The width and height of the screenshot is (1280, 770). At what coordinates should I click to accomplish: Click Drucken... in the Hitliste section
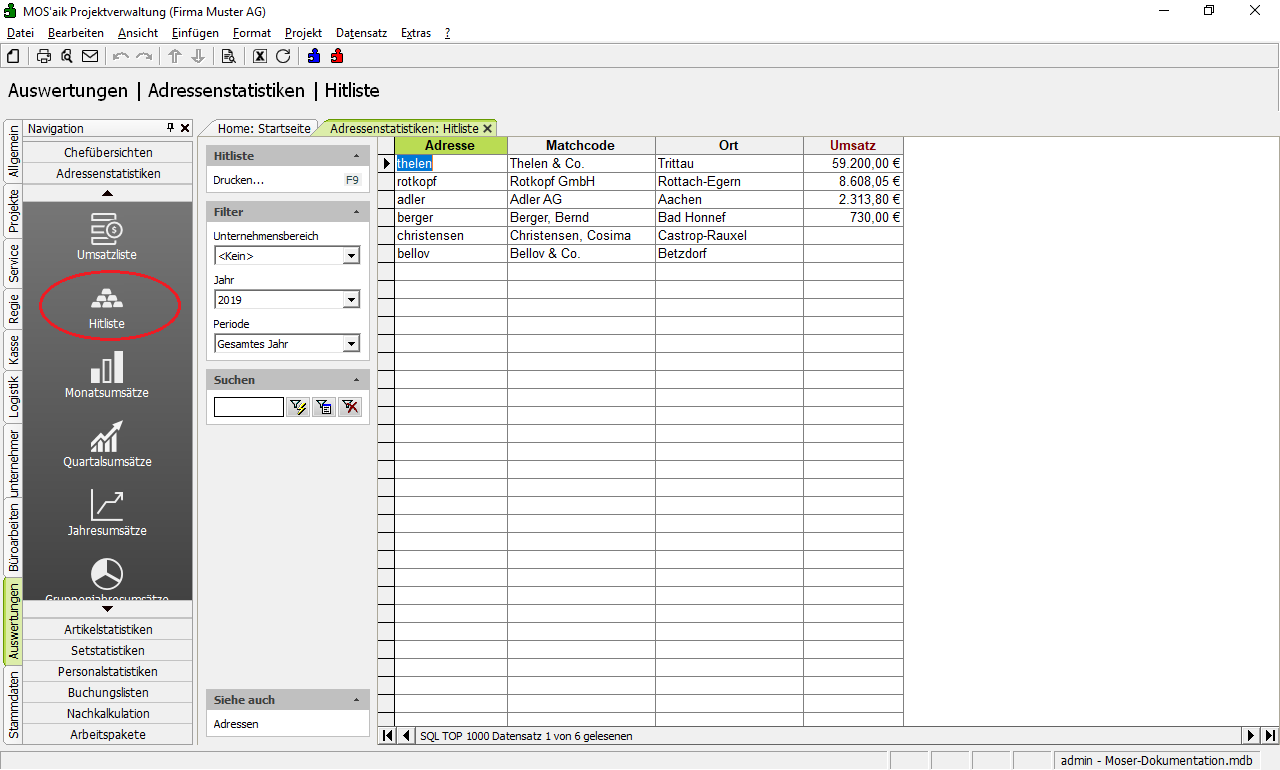pyautogui.click(x=239, y=180)
